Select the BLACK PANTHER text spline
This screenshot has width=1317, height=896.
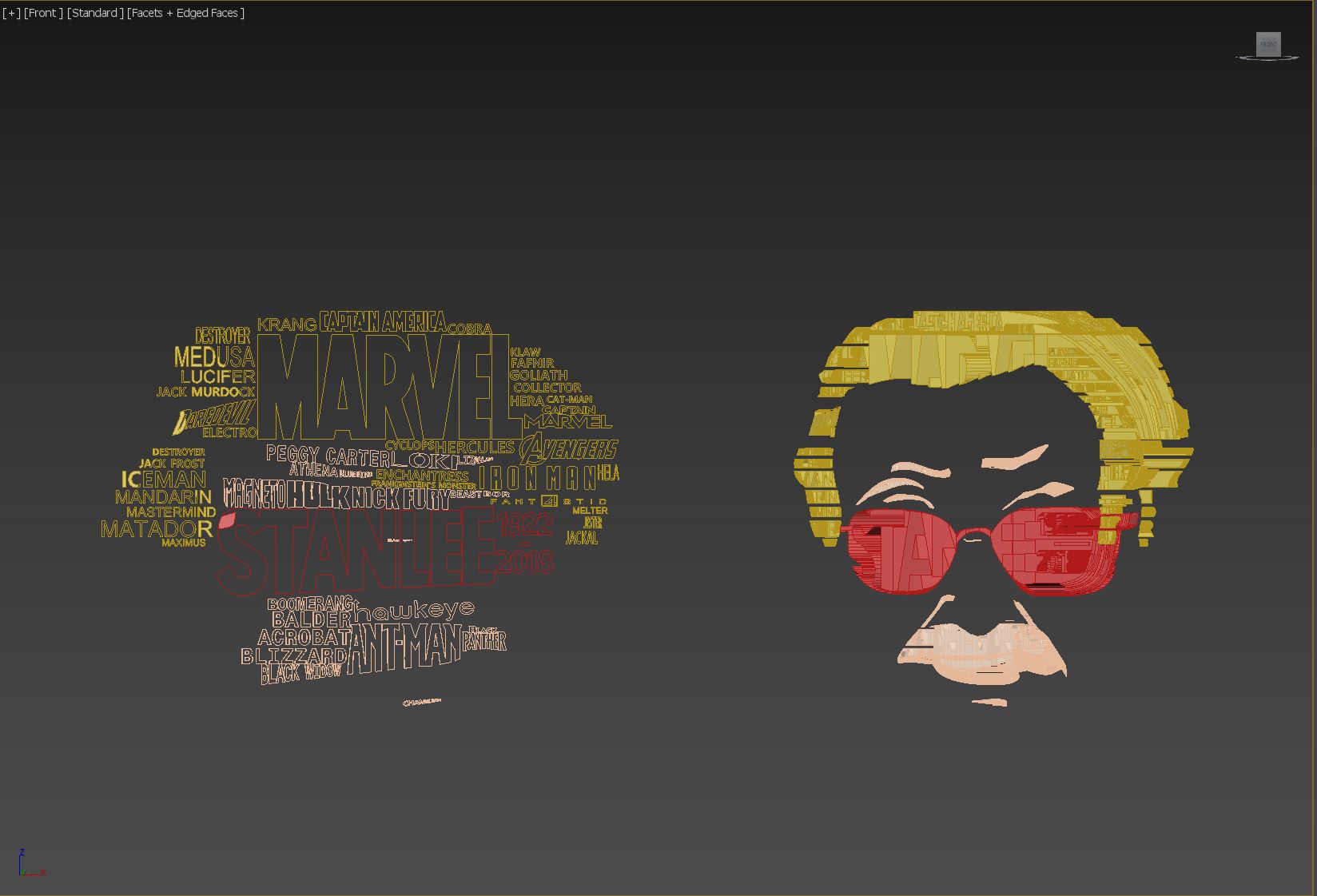[485, 638]
